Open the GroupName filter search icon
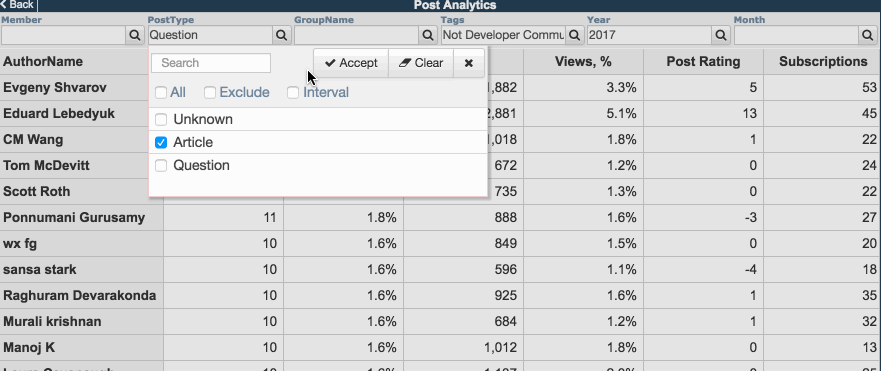The height and width of the screenshot is (371, 881). click(428, 35)
